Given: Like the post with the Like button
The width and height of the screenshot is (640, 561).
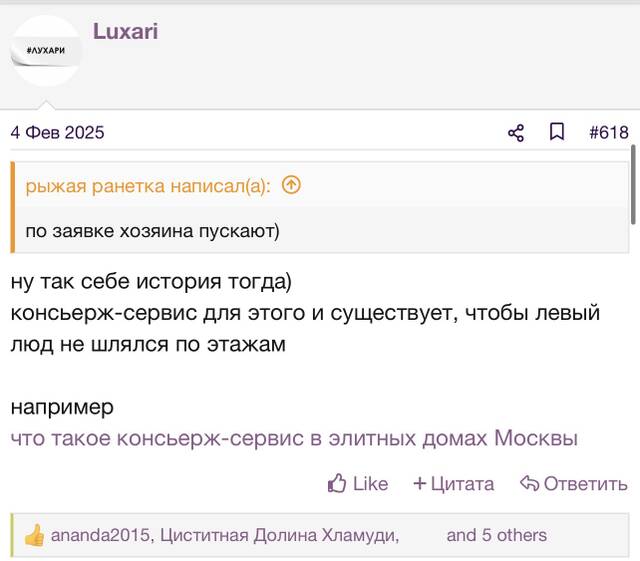Looking at the screenshot, I should click(x=358, y=484).
